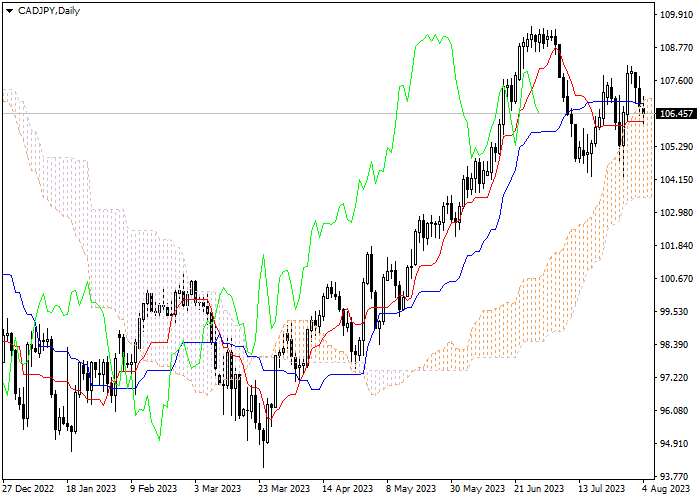The image size is (700, 500).
Task: Select price level 96.080 on the scale
Action: click(674, 411)
